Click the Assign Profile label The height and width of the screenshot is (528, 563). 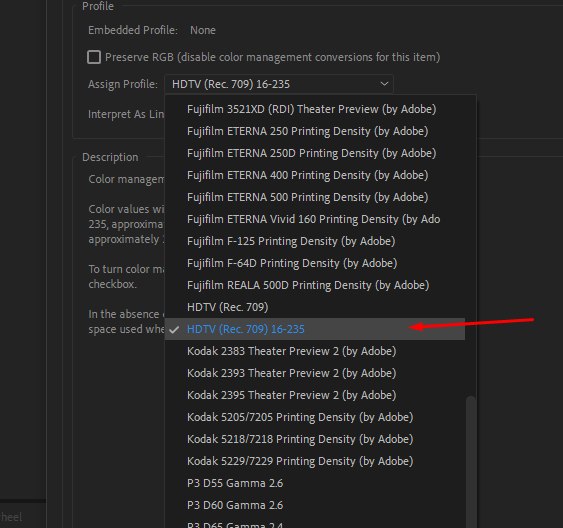coord(123,84)
